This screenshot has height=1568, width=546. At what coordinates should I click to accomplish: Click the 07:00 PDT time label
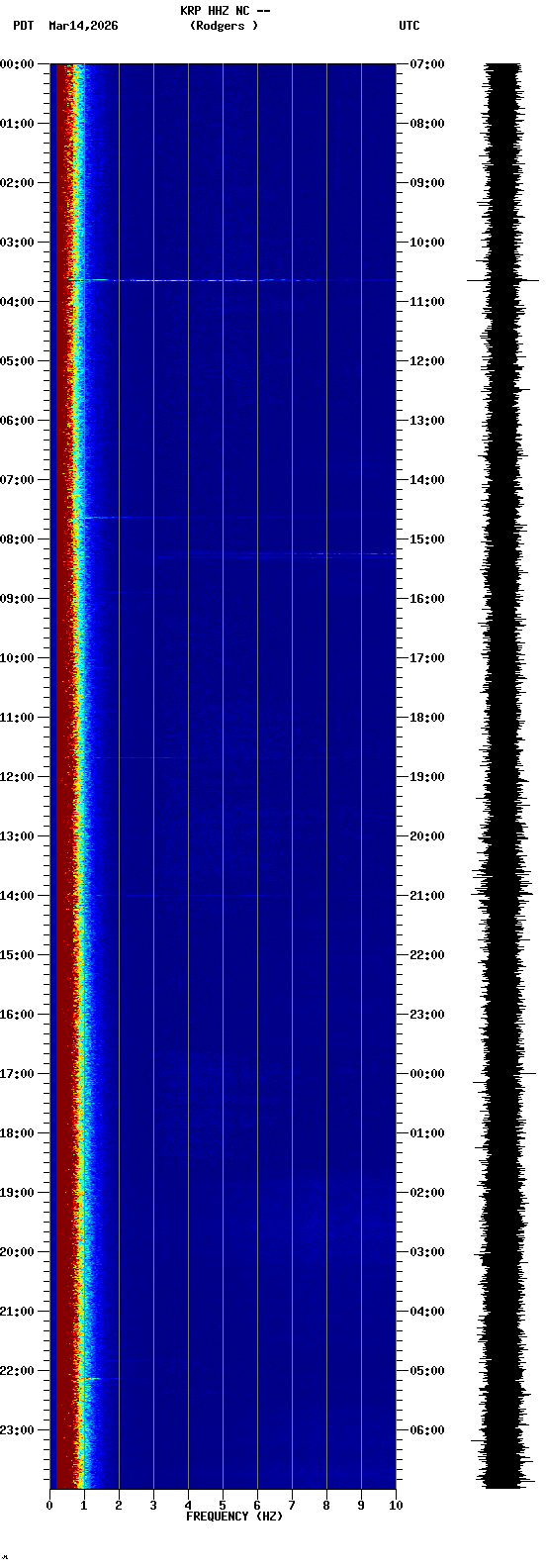[x=18, y=480]
